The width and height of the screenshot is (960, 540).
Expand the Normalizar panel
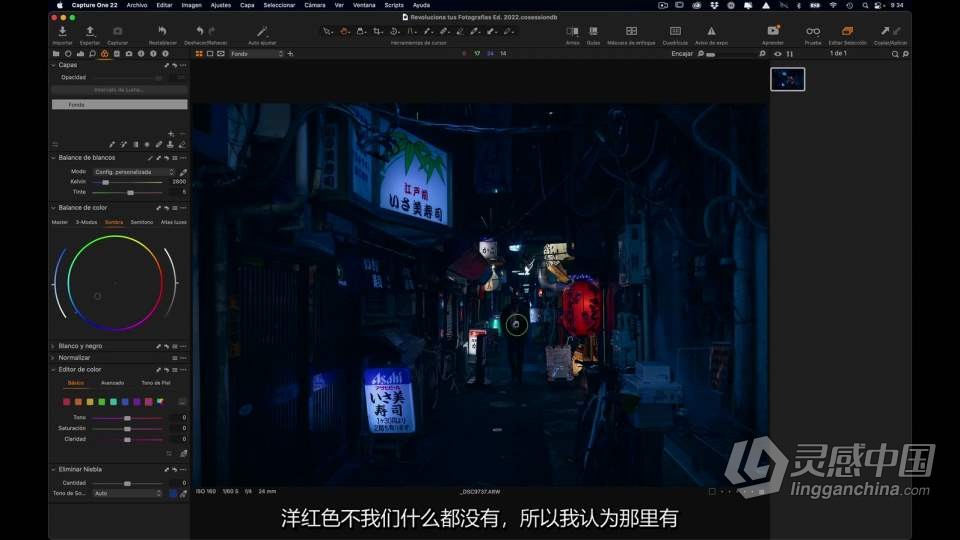53,358
